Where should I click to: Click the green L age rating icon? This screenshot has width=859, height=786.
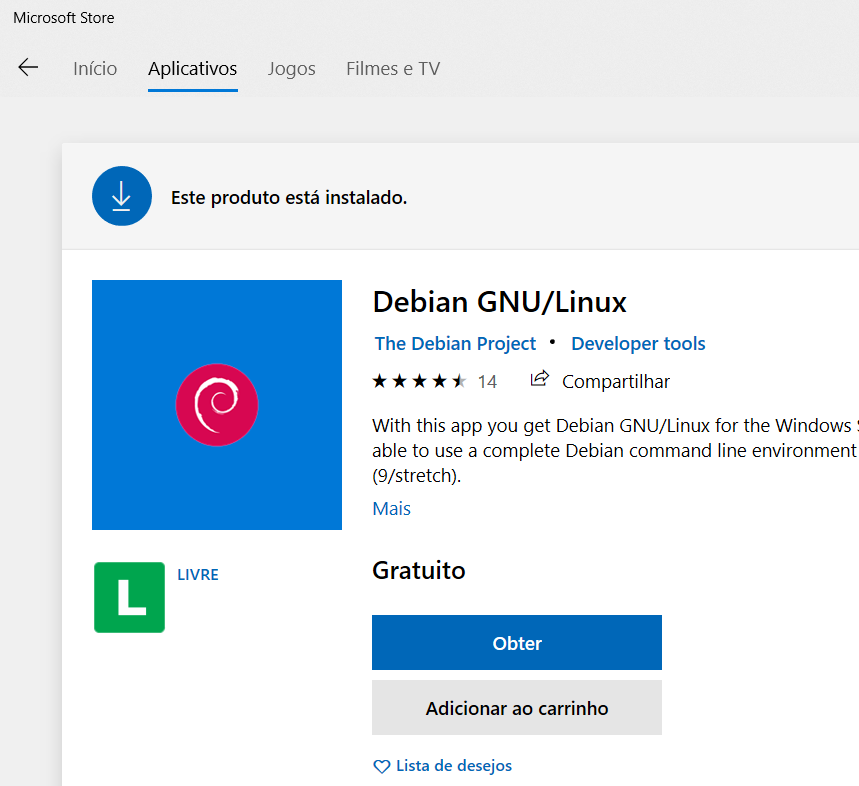tap(129, 597)
